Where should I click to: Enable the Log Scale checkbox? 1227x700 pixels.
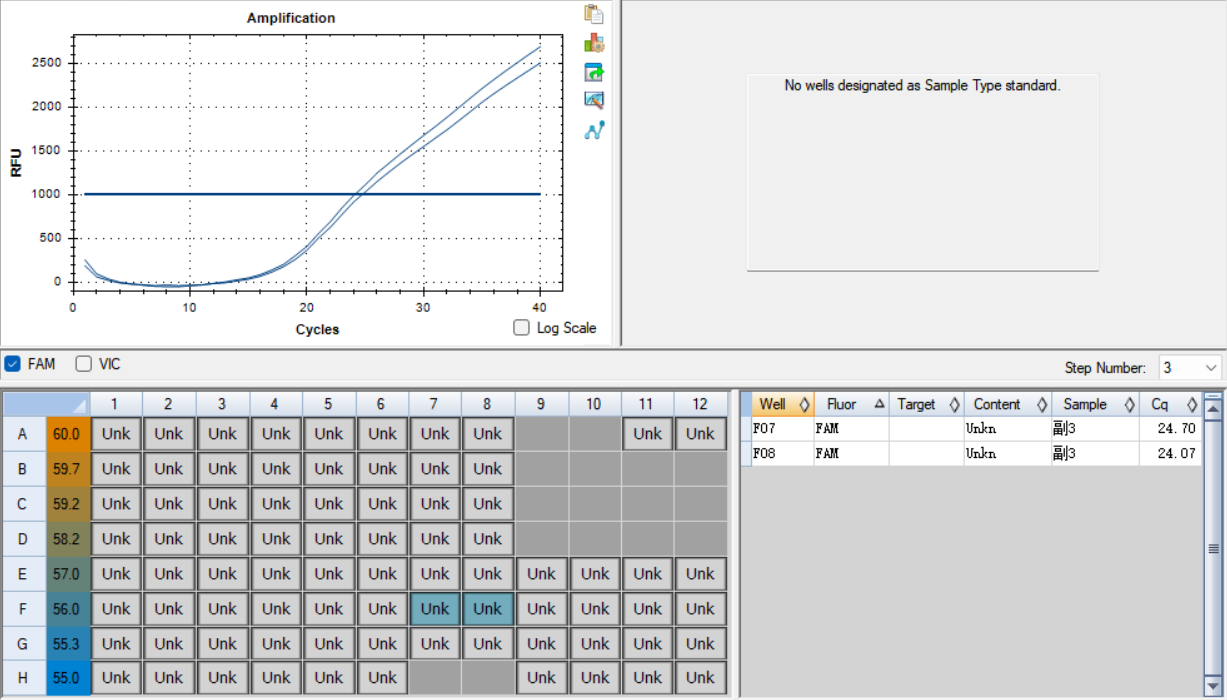pyautogui.click(x=521, y=328)
